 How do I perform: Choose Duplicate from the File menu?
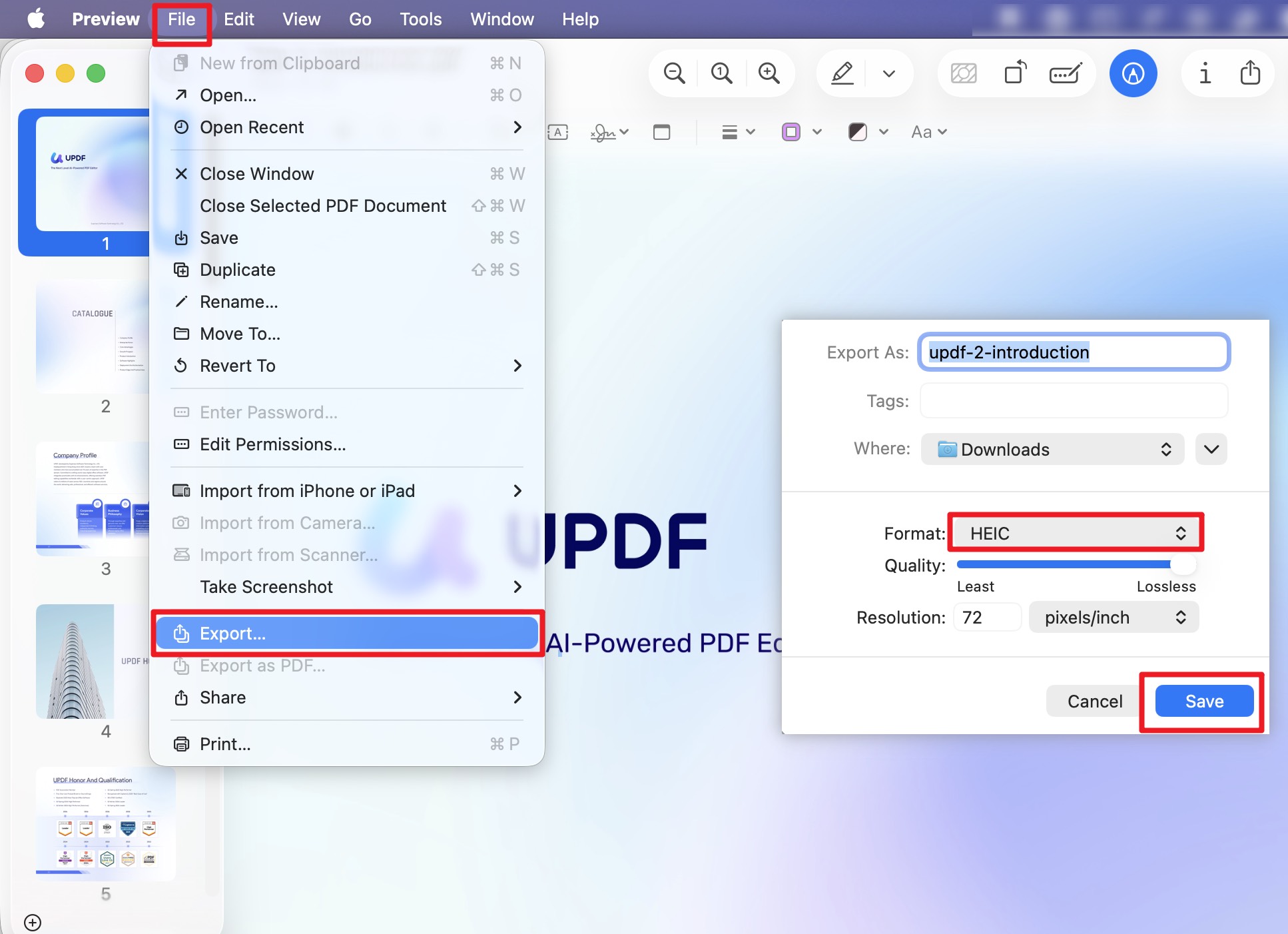click(346, 270)
